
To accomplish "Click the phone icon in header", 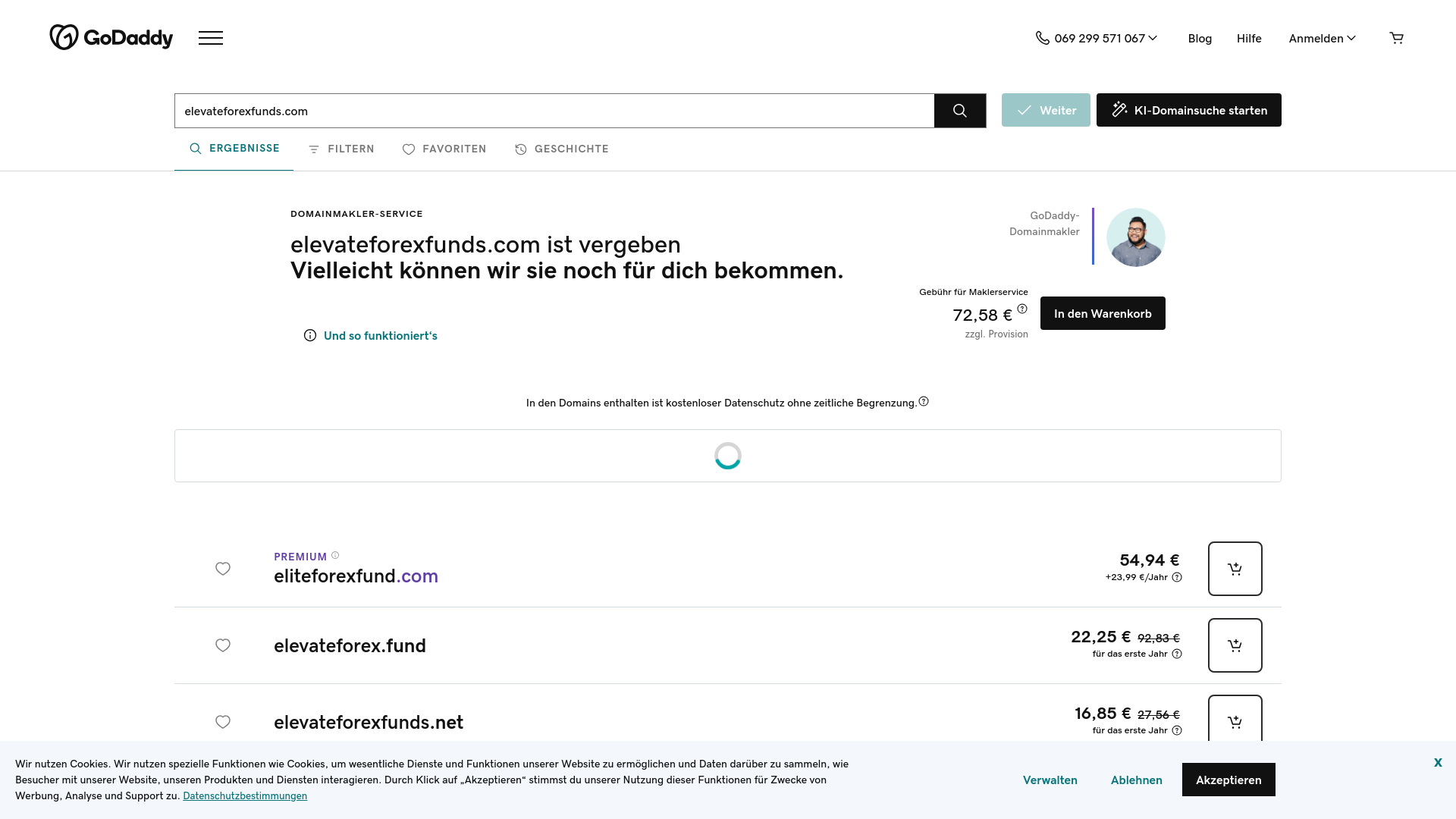I will (x=1043, y=38).
